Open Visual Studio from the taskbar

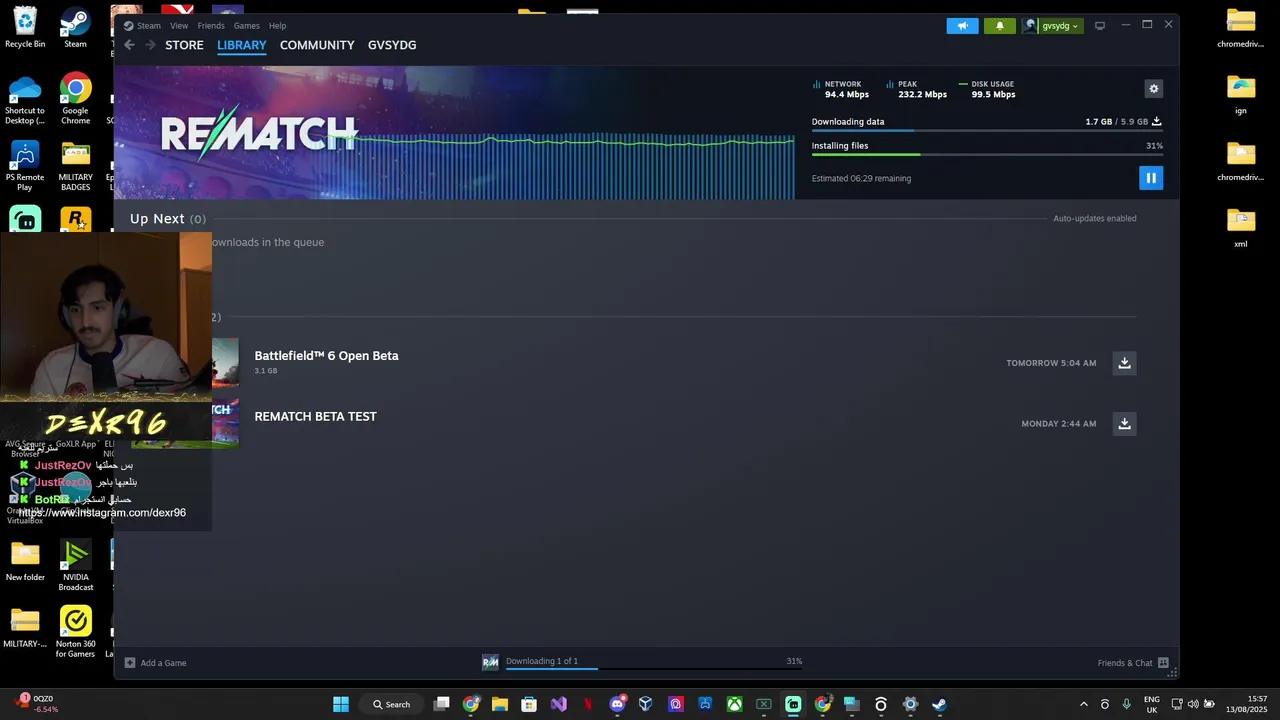558,704
